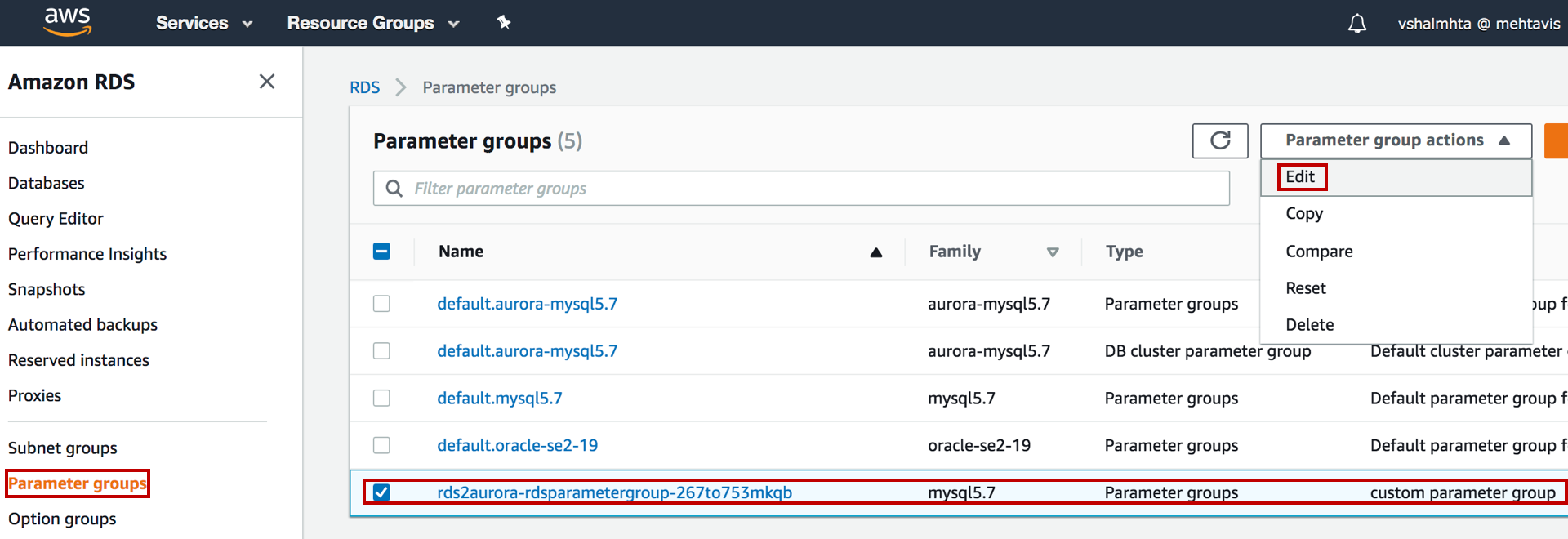This screenshot has width=1568, height=539.
Task: Open default.oracle-se2-19 parameter group link
Action: (x=517, y=445)
